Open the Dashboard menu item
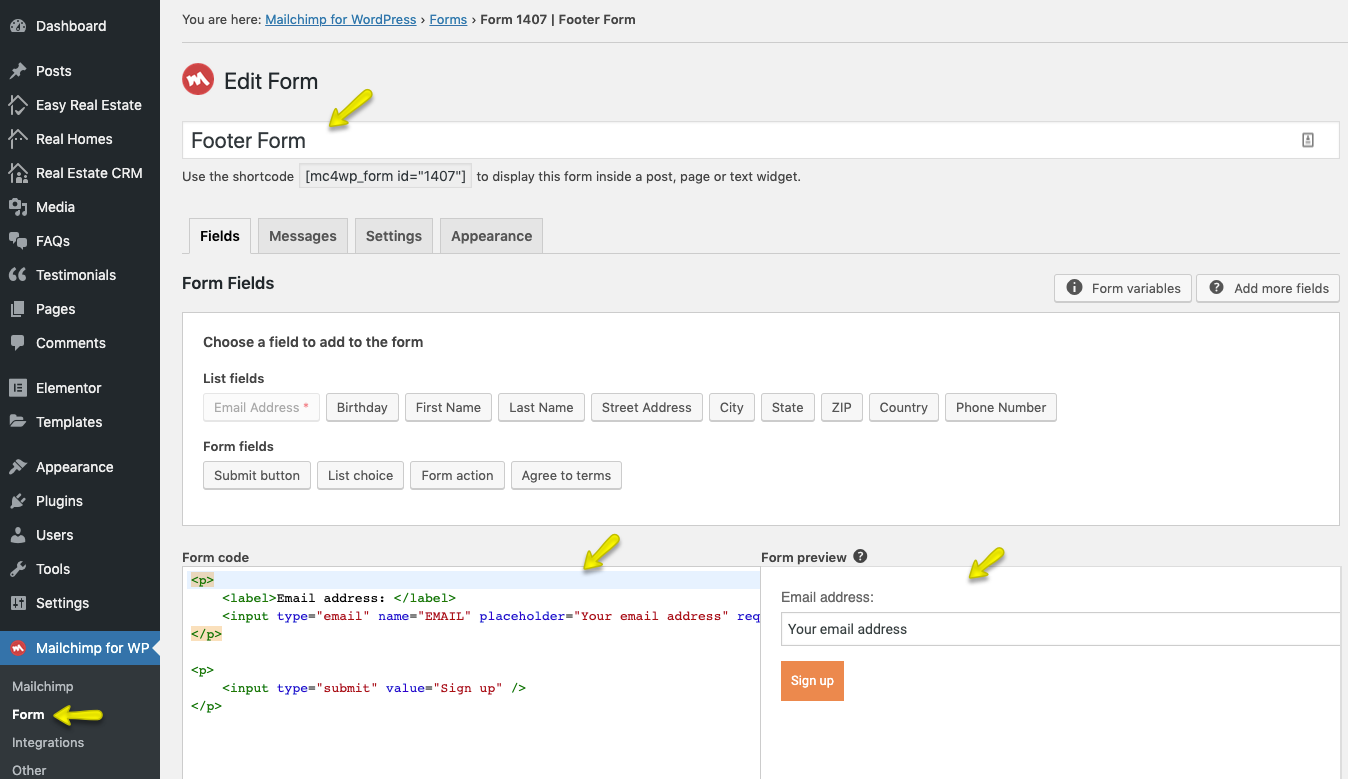 click(80, 26)
